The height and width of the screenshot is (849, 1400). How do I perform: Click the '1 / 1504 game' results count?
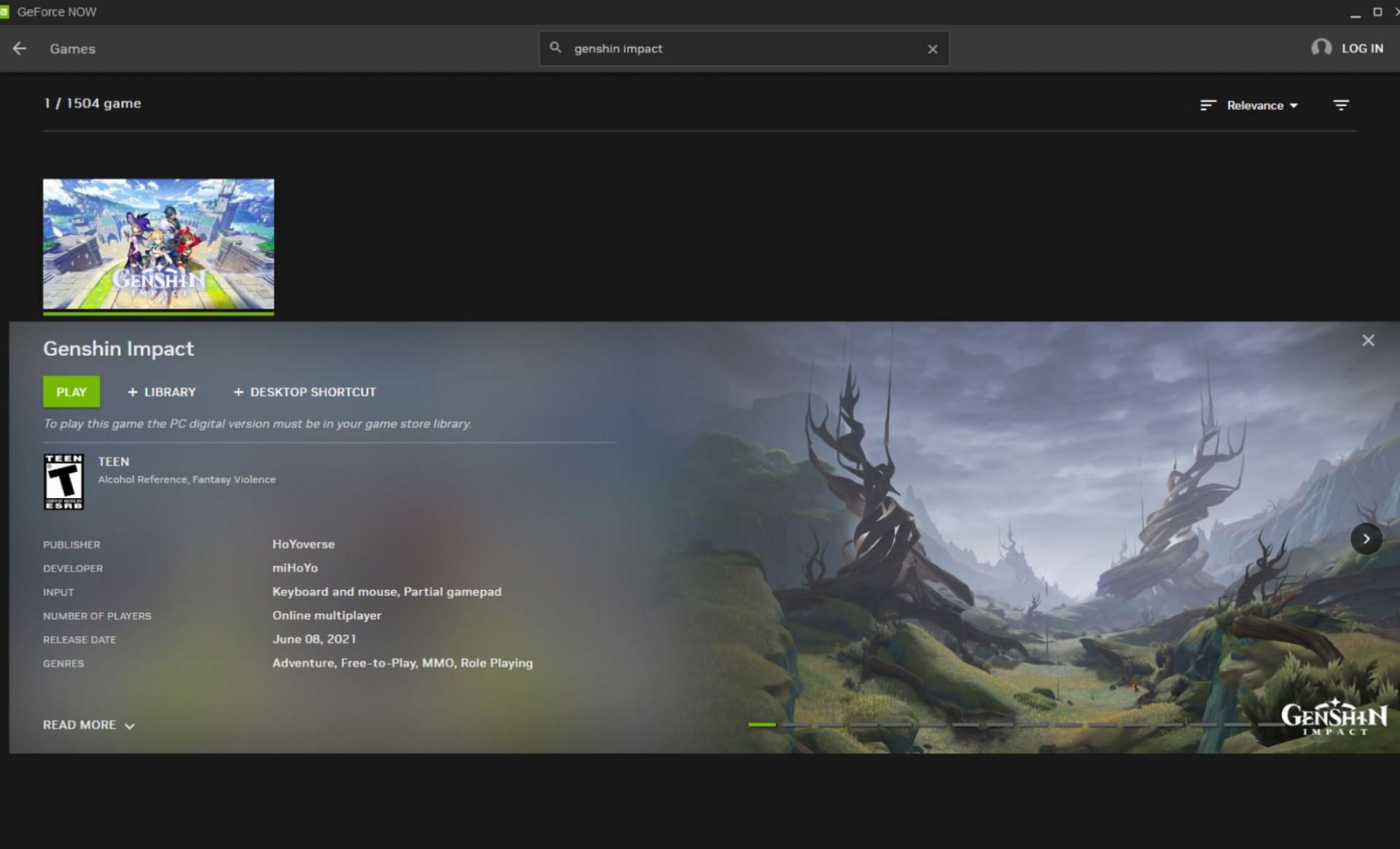pyautogui.click(x=92, y=104)
